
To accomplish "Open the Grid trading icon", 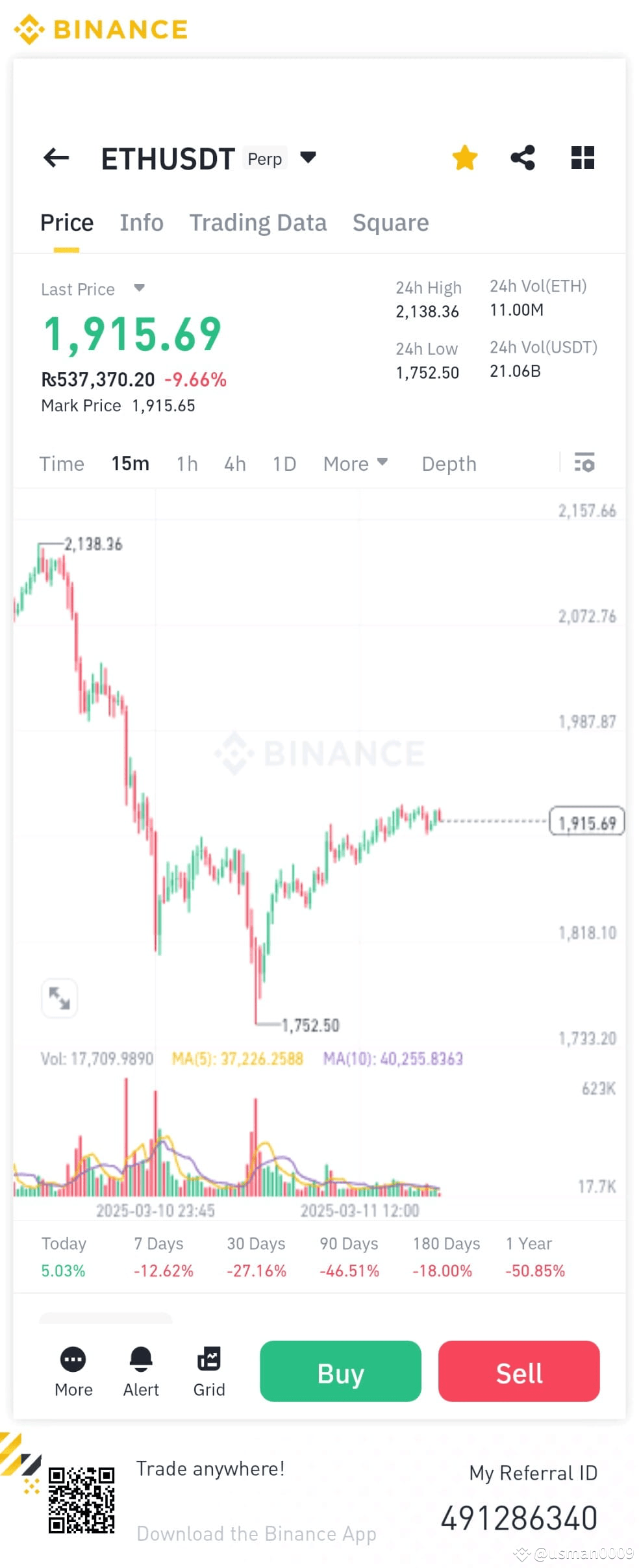I will [209, 1359].
